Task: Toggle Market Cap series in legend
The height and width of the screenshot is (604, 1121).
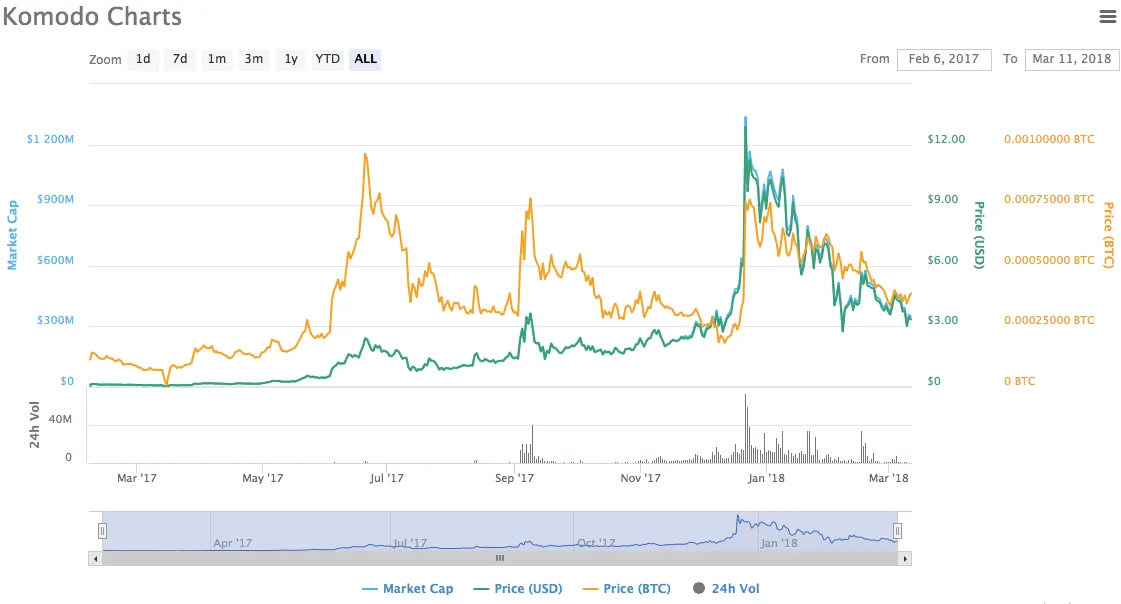Action: click(x=408, y=589)
